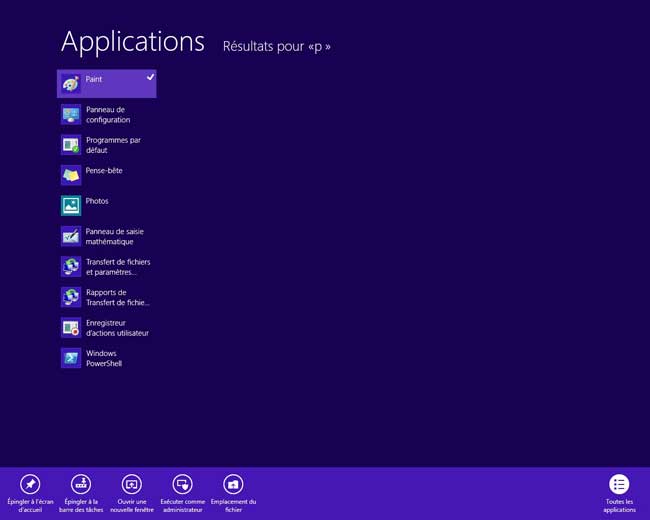Viewport: 650px width, 520px height.
Task: Click the Emplacement du fichier folder icon
Action: point(233,484)
